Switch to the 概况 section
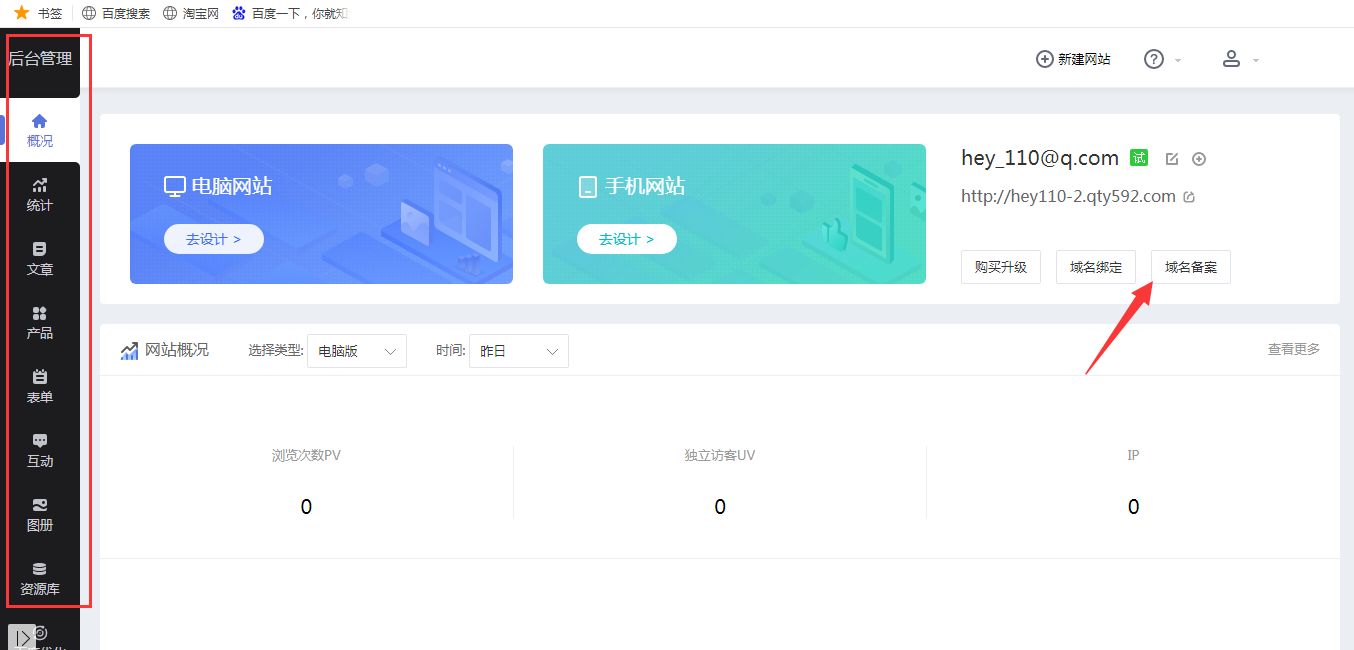1354x650 pixels. tap(39, 130)
